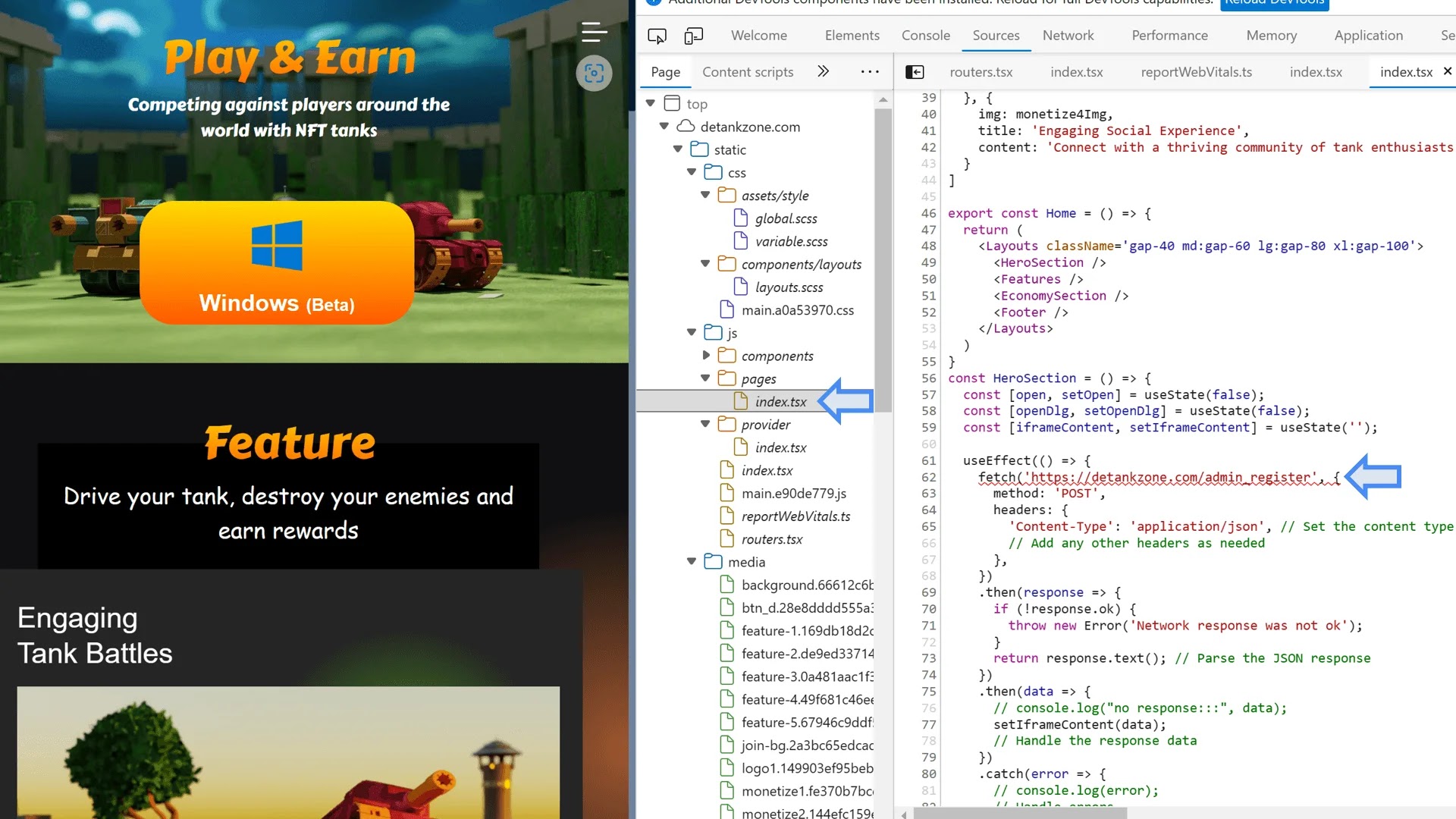This screenshot has width=1456, height=819.
Task: Set breakpoint on line number 62
Action: pos(928,477)
